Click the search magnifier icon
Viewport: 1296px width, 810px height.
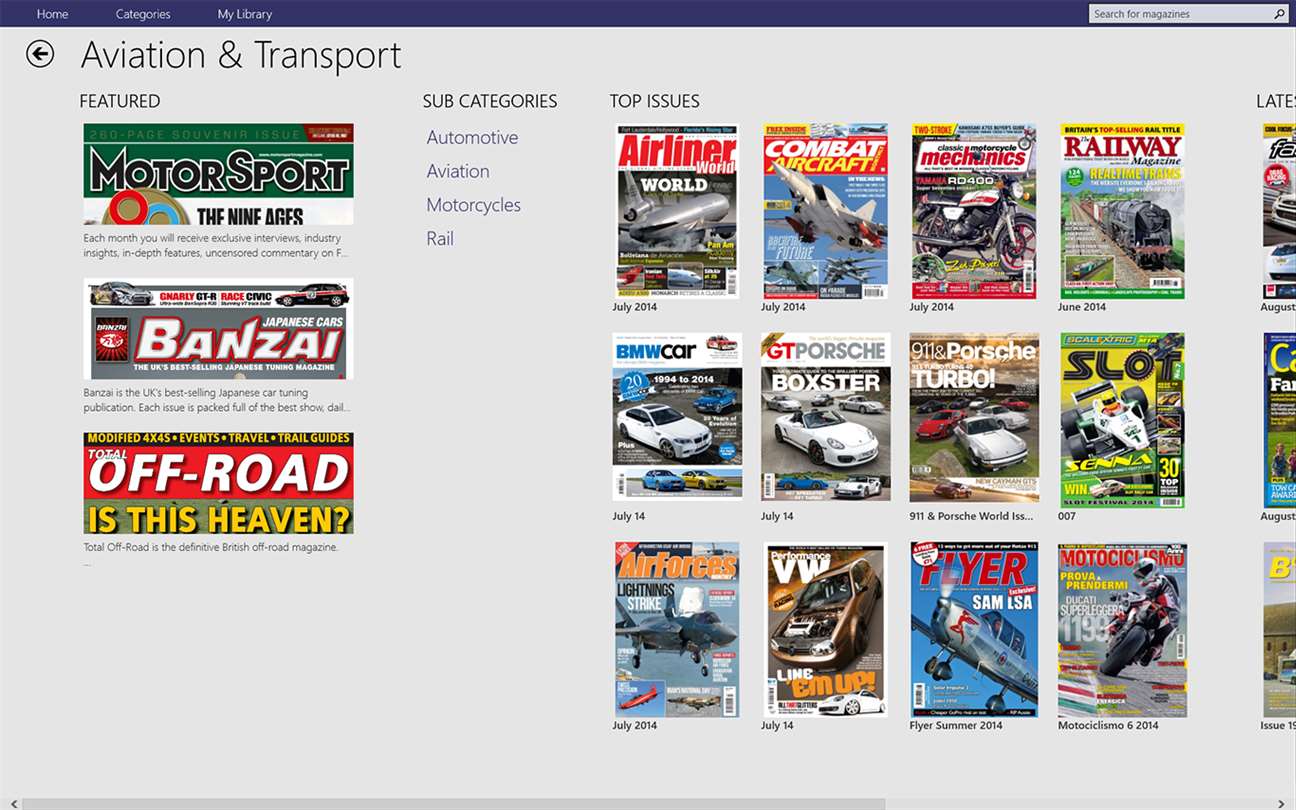pyautogui.click(x=1279, y=14)
